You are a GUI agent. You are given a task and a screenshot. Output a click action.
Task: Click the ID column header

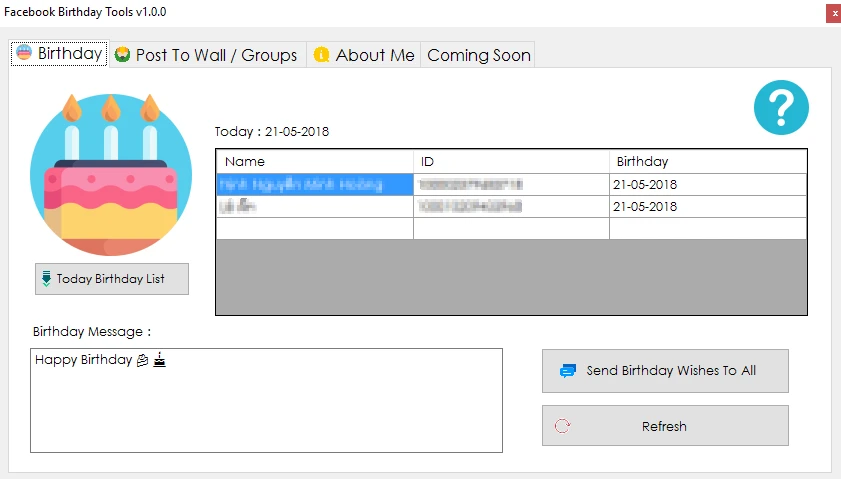[510, 161]
